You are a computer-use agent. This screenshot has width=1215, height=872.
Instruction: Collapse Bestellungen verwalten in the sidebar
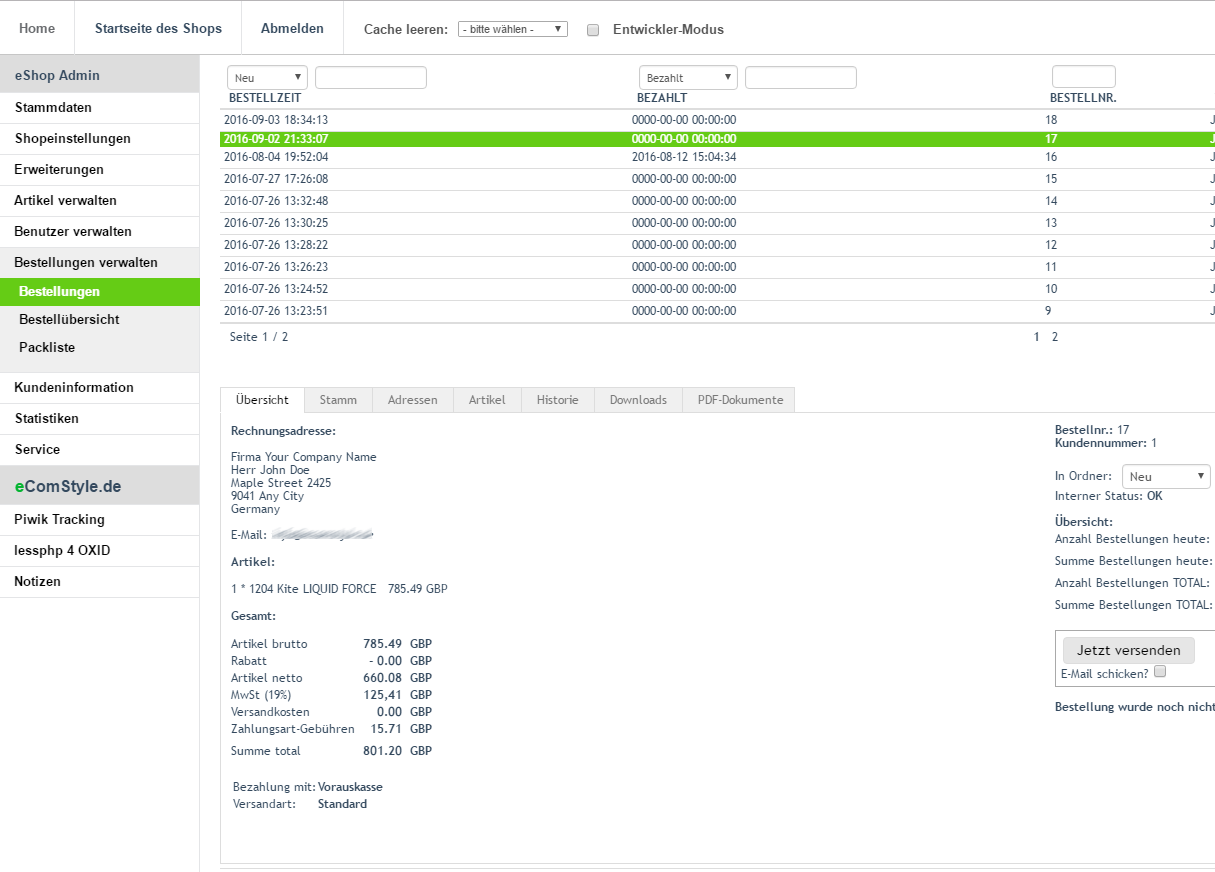pos(100,263)
